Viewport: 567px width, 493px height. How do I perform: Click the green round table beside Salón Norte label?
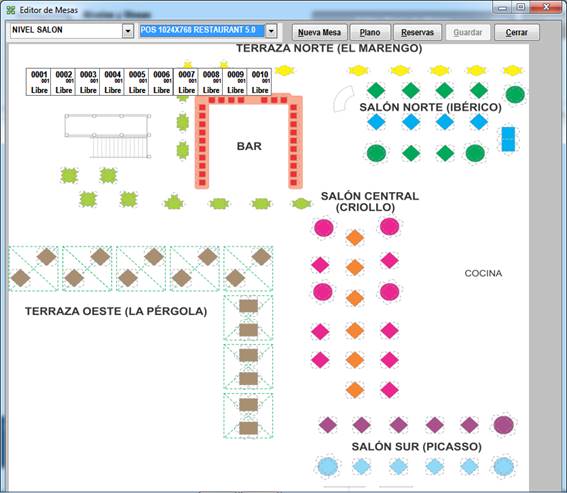[515, 95]
